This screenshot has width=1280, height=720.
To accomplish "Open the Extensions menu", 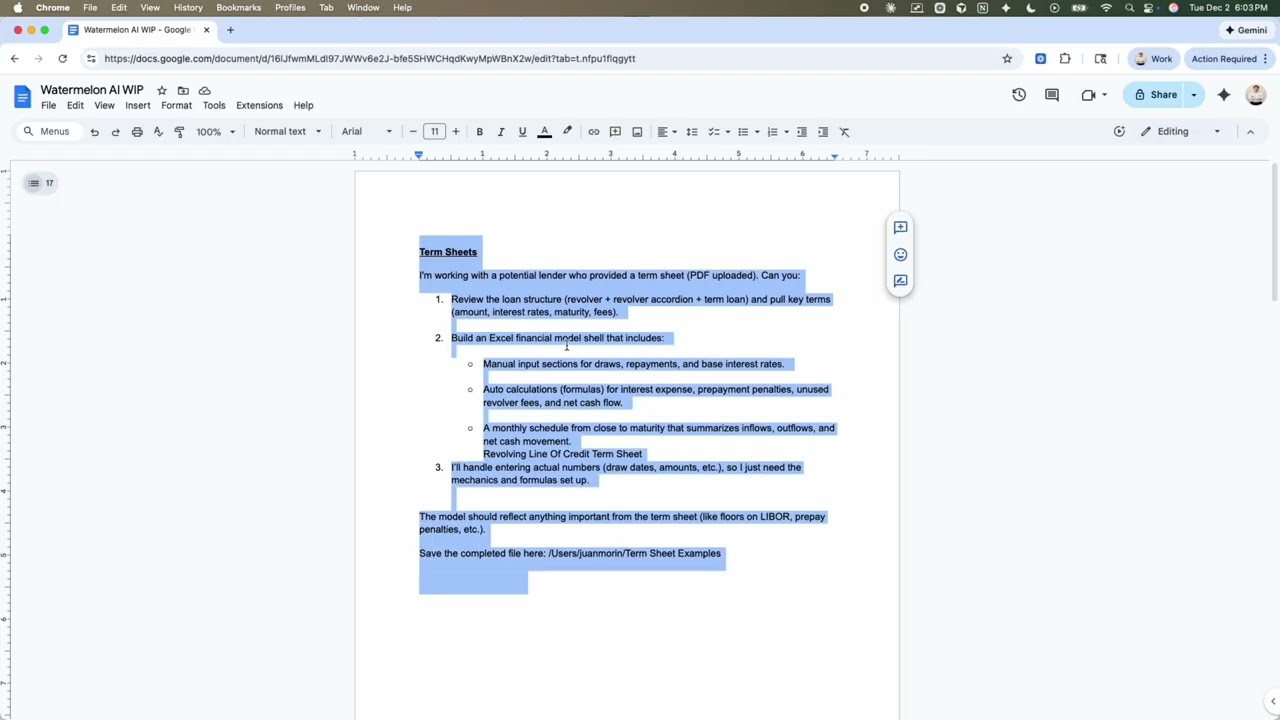I will pyautogui.click(x=259, y=105).
